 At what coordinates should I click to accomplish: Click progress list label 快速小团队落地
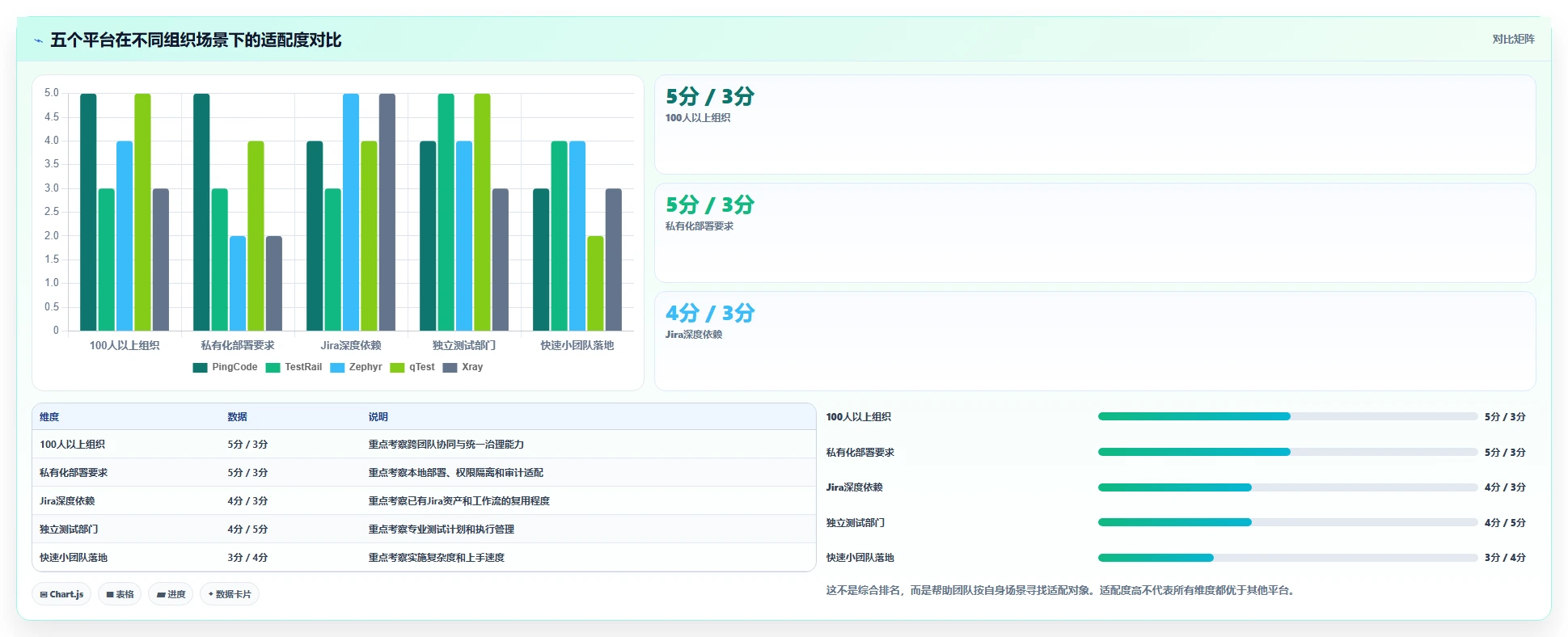[860, 558]
